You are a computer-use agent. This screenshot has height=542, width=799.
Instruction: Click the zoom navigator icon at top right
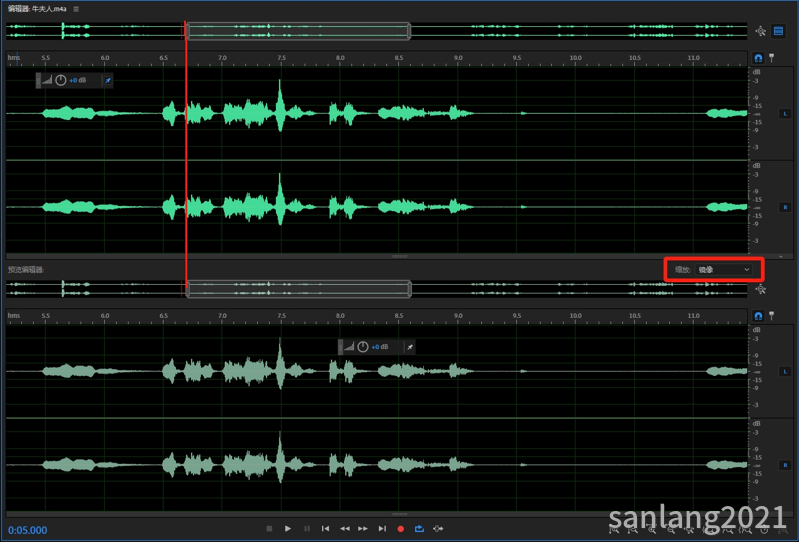(x=761, y=31)
